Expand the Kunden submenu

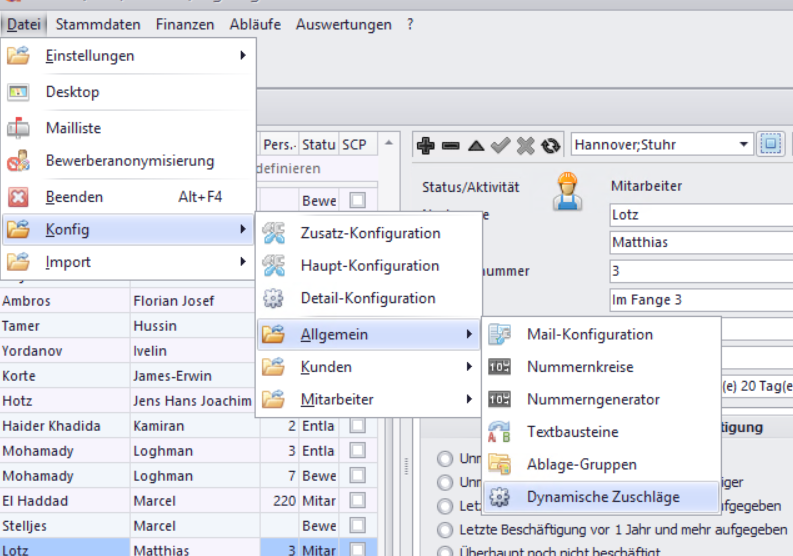326,367
